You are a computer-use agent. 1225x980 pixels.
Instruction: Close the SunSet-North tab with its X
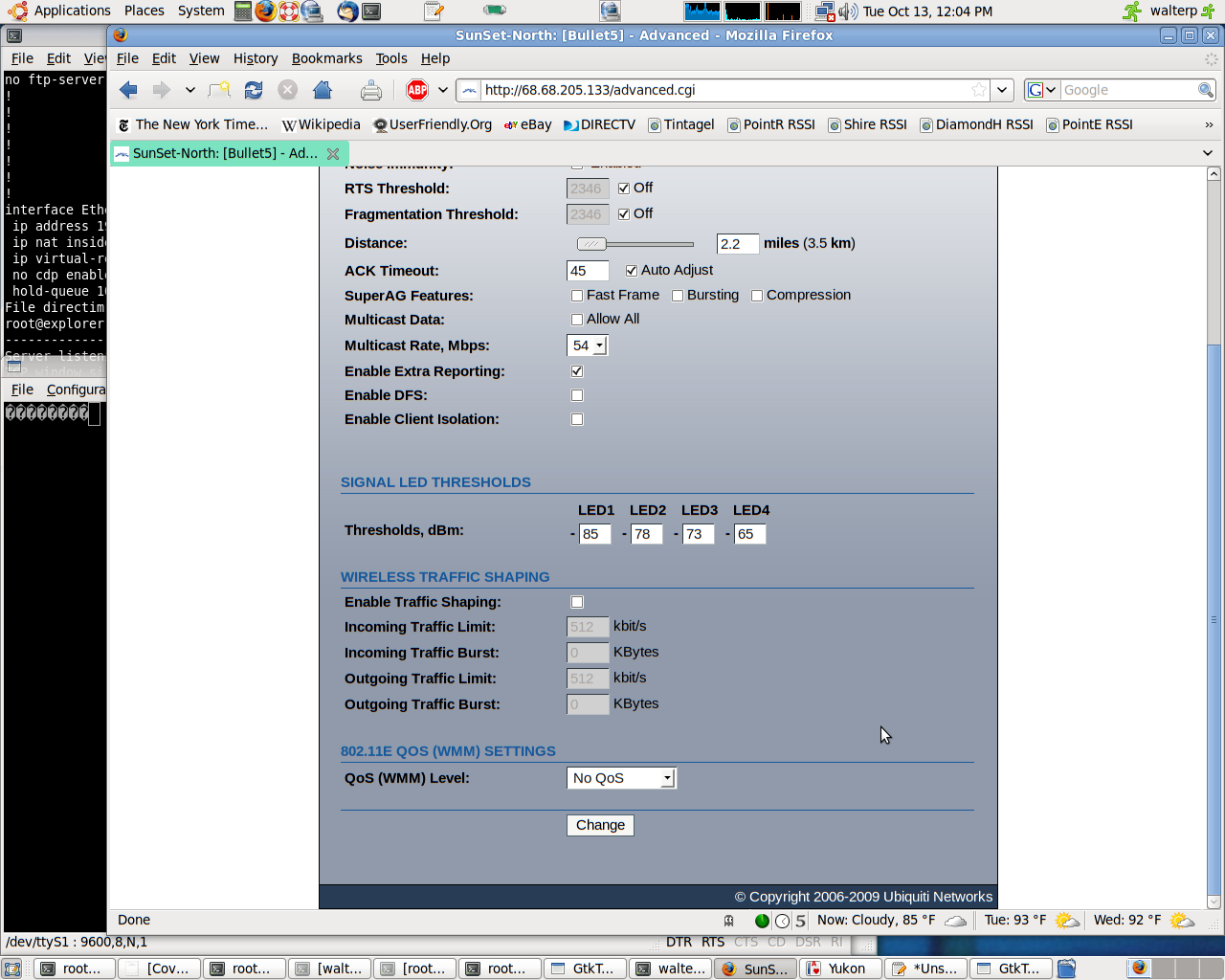click(x=333, y=153)
